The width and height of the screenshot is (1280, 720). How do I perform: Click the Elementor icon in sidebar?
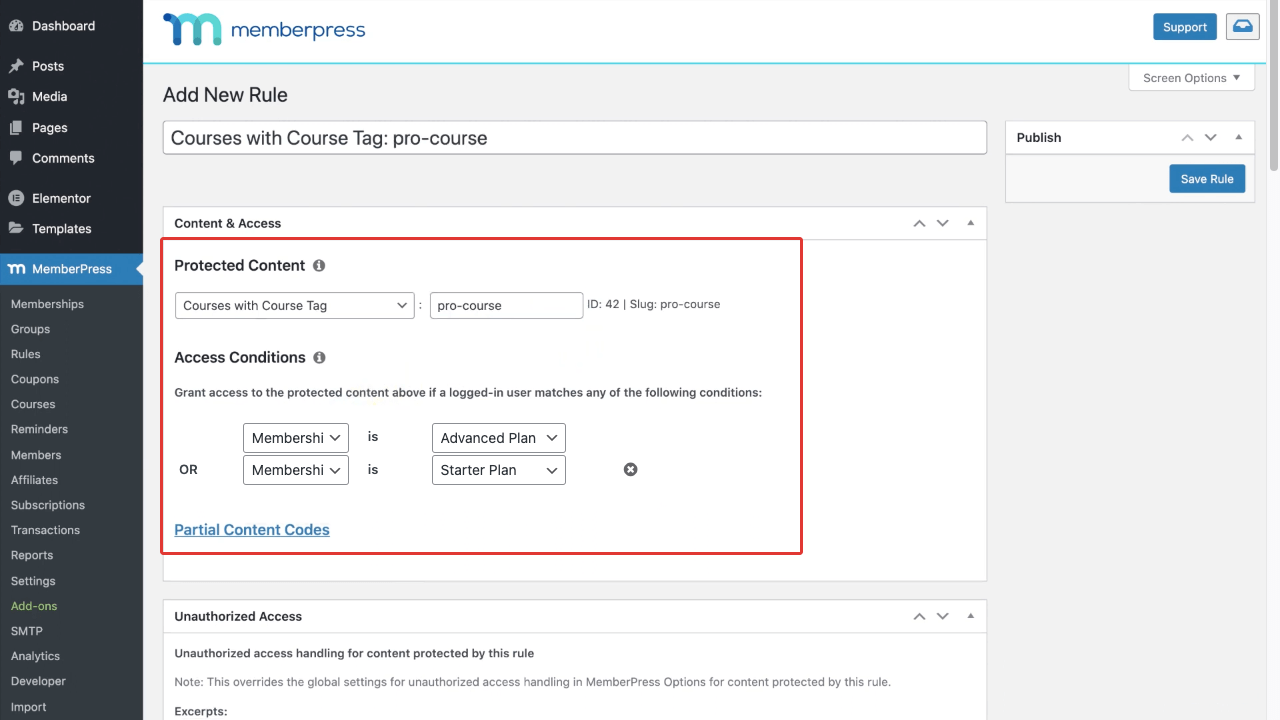(16, 198)
